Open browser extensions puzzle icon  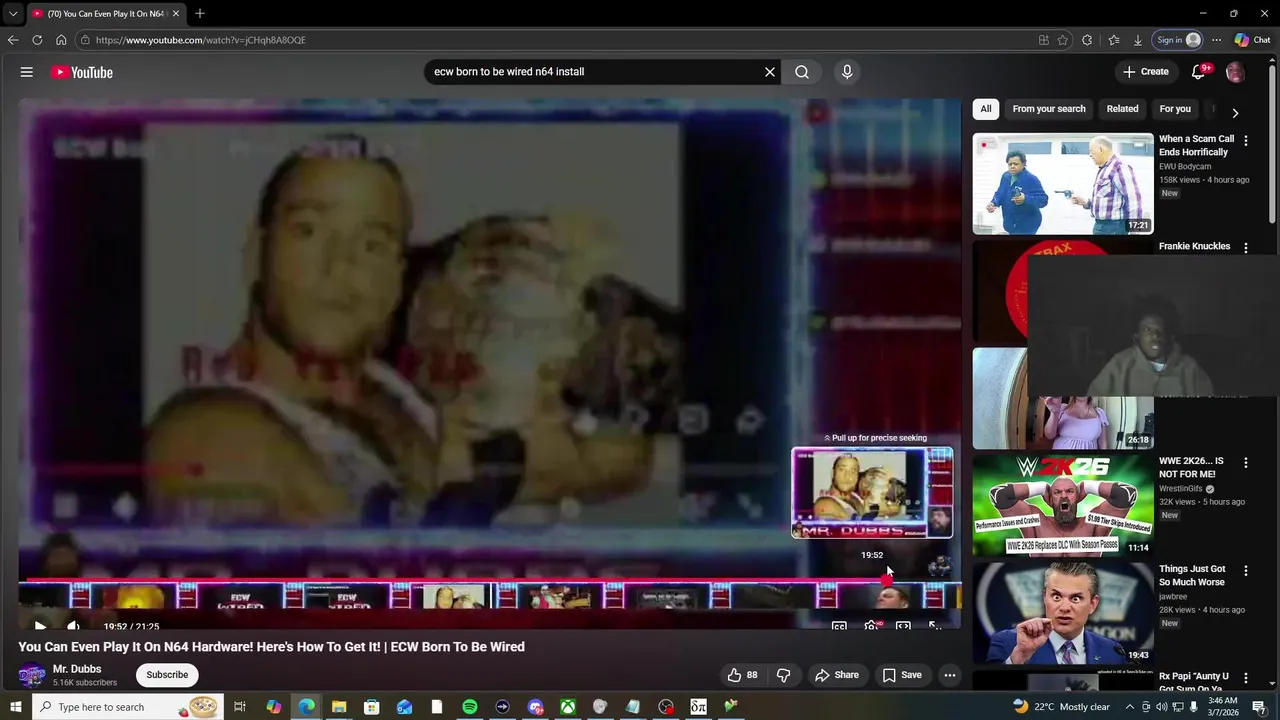point(1087,40)
